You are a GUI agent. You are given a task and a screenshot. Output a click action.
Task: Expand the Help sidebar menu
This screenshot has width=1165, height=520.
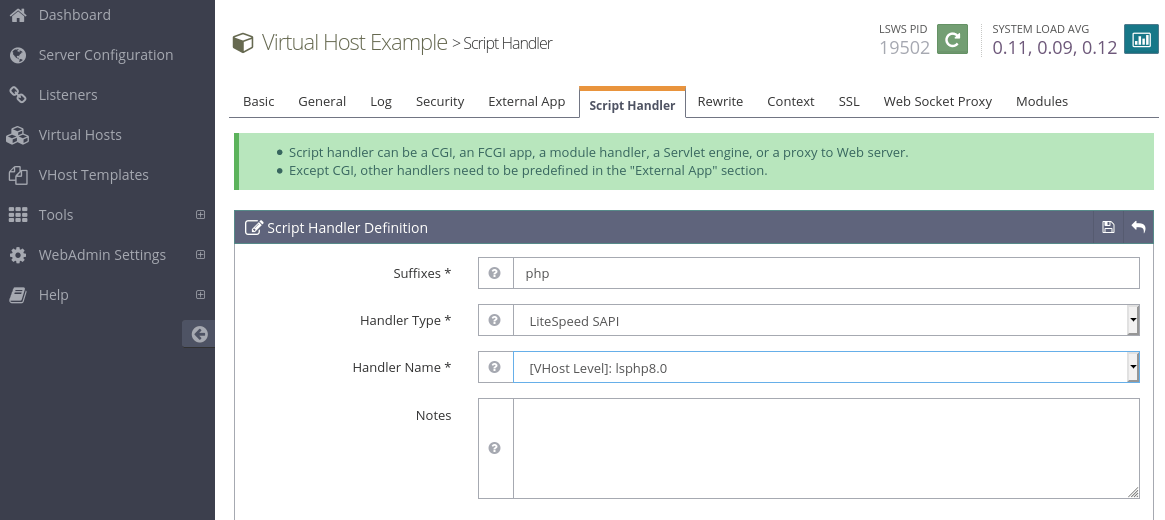coord(200,295)
